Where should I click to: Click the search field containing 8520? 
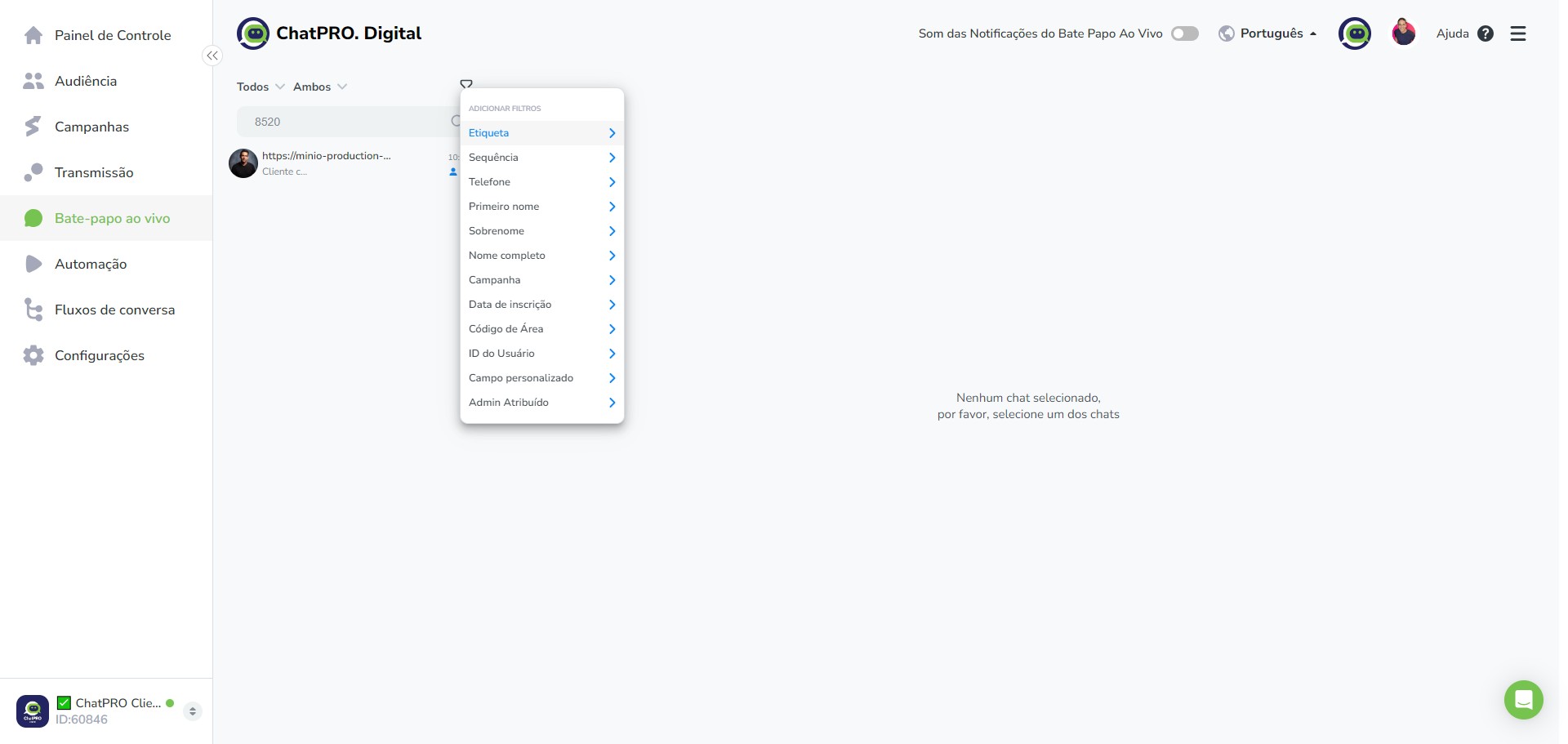[x=349, y=122]
